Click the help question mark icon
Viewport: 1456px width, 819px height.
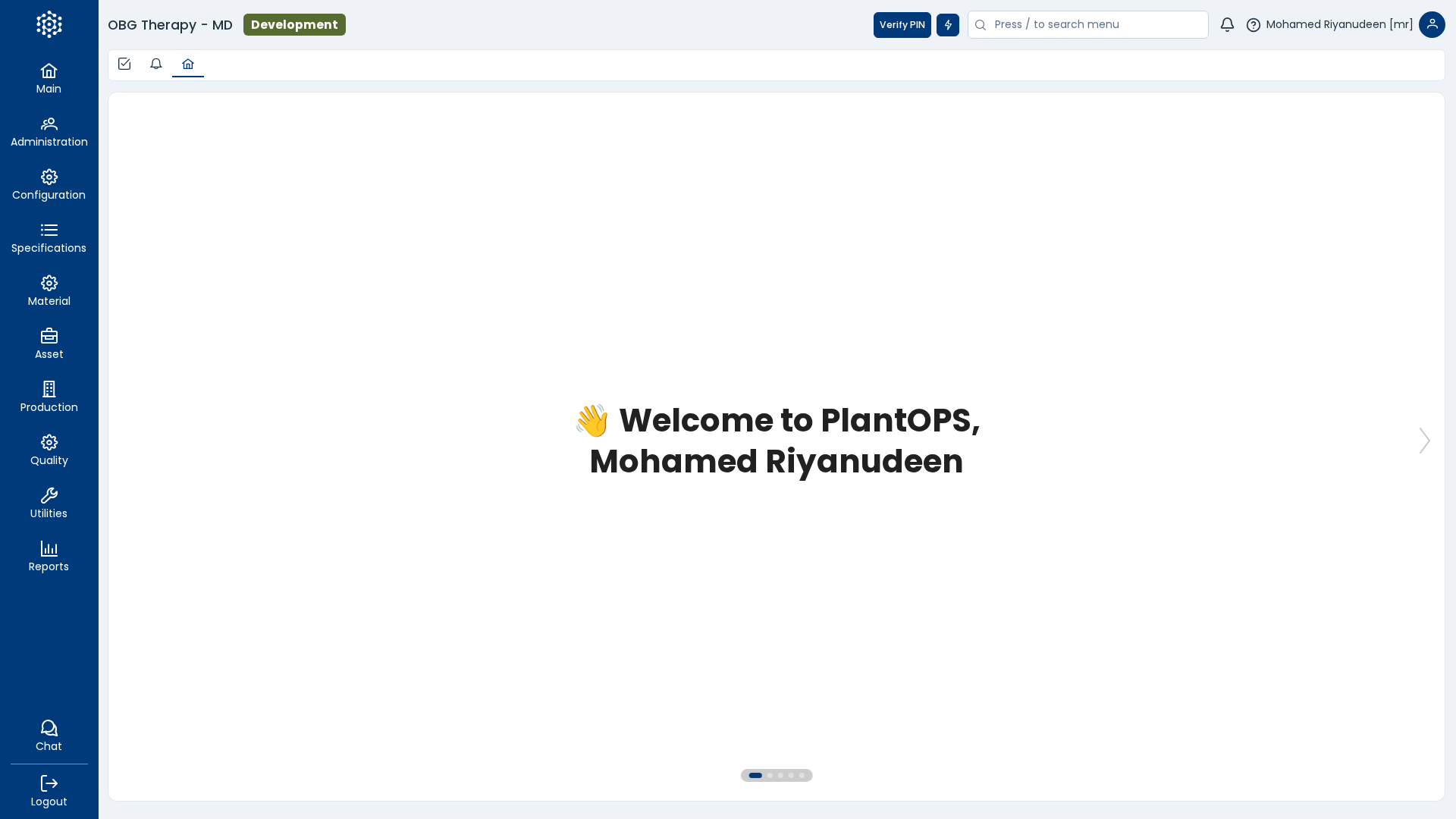point(1254,25)
